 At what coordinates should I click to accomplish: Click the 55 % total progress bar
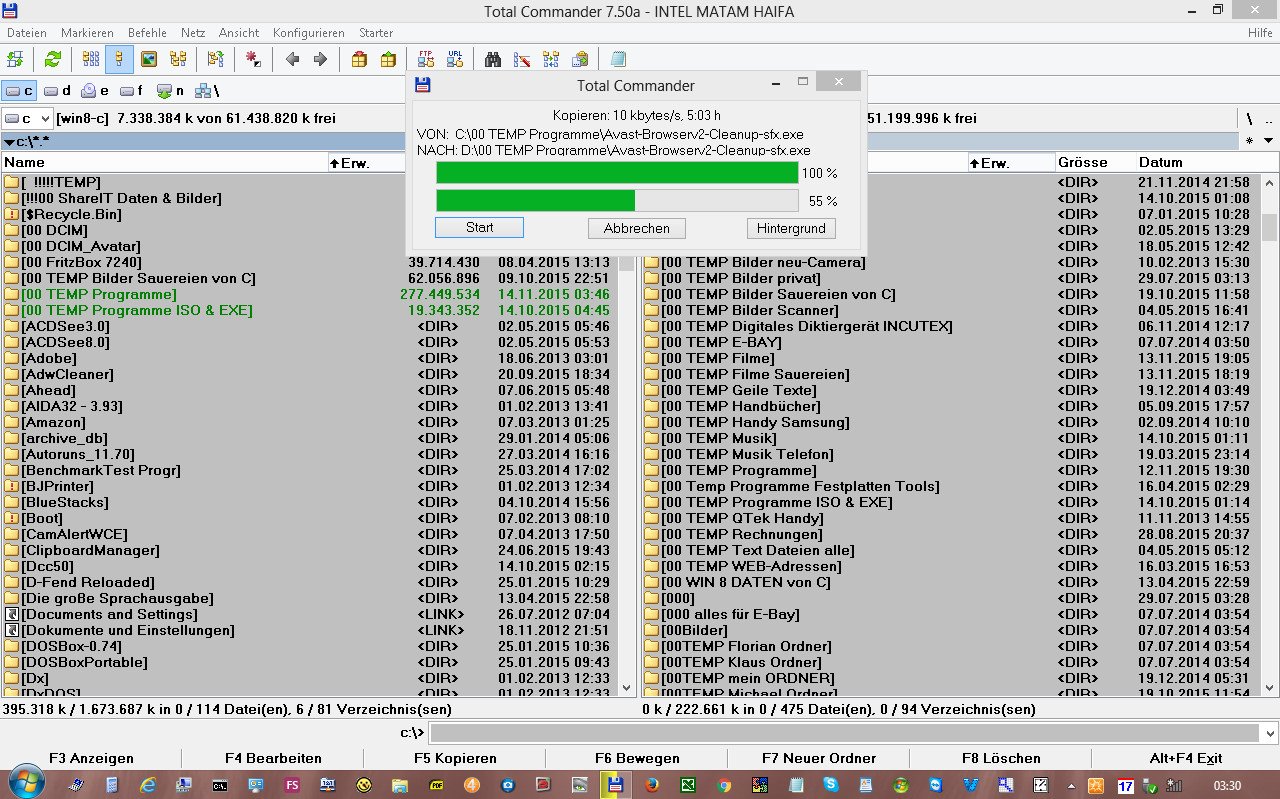(617, 201)
